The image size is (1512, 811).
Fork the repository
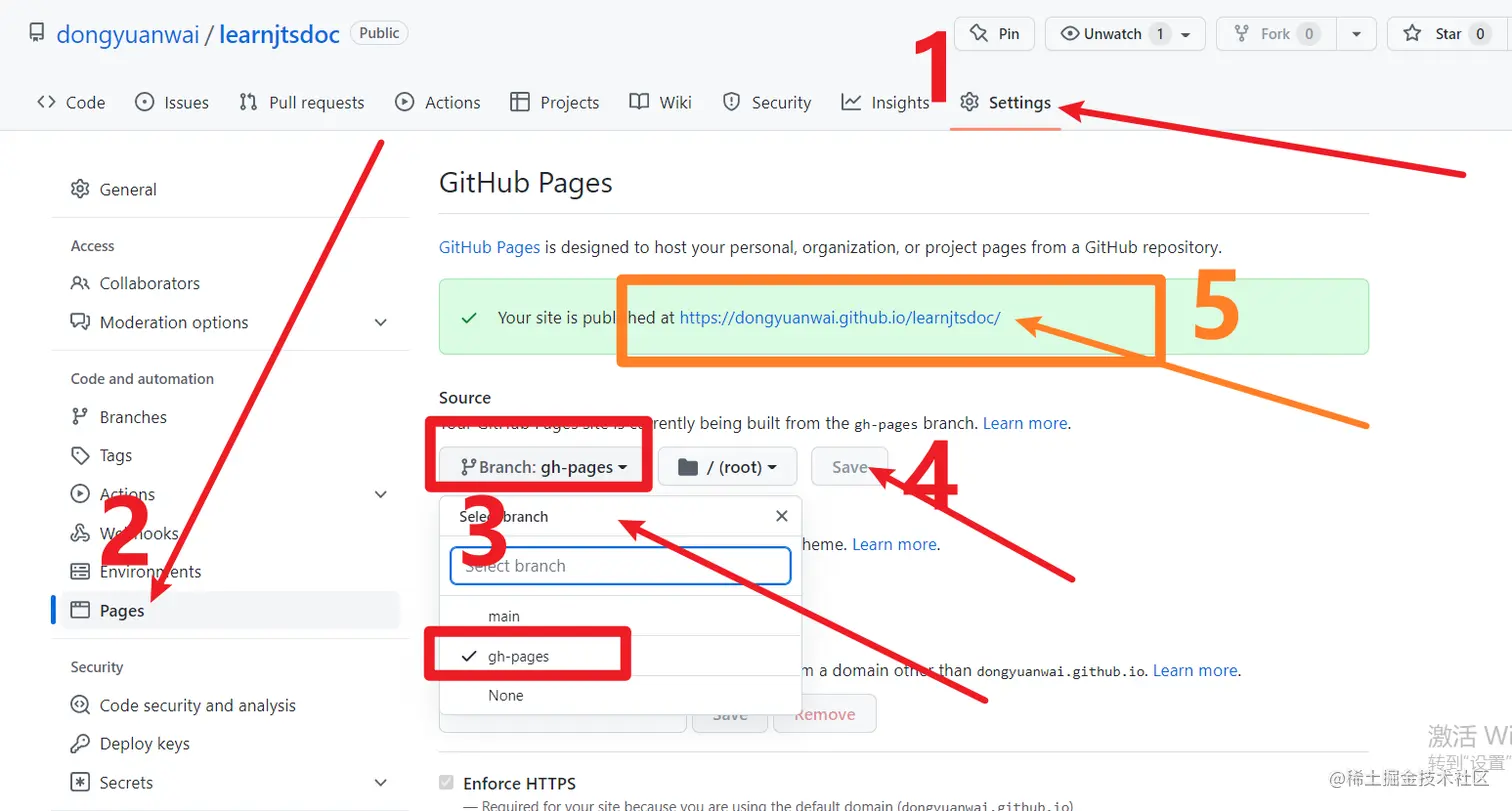click(x=1276, y=34)
